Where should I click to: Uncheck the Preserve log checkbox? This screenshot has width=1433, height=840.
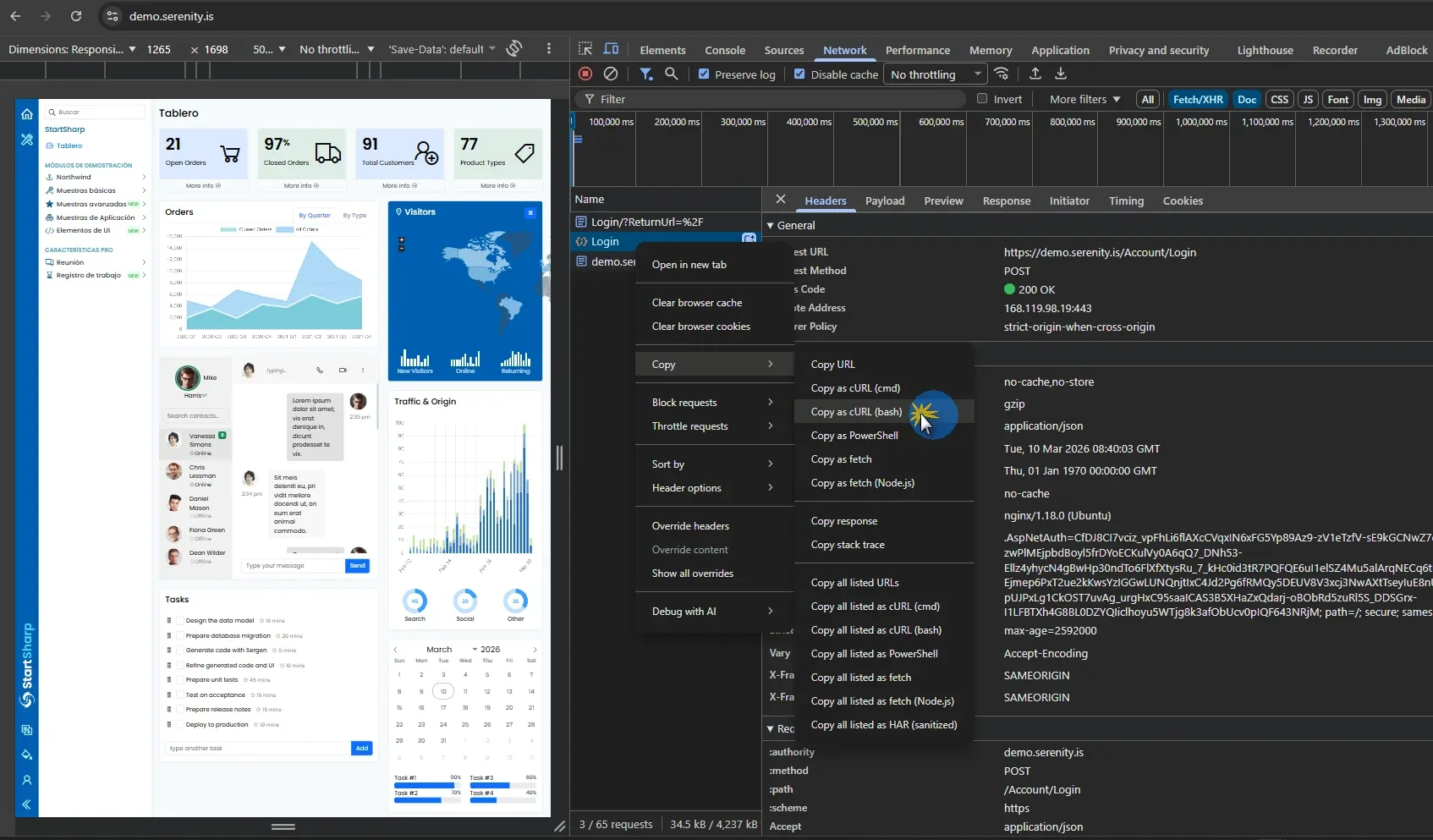[704, 74]
